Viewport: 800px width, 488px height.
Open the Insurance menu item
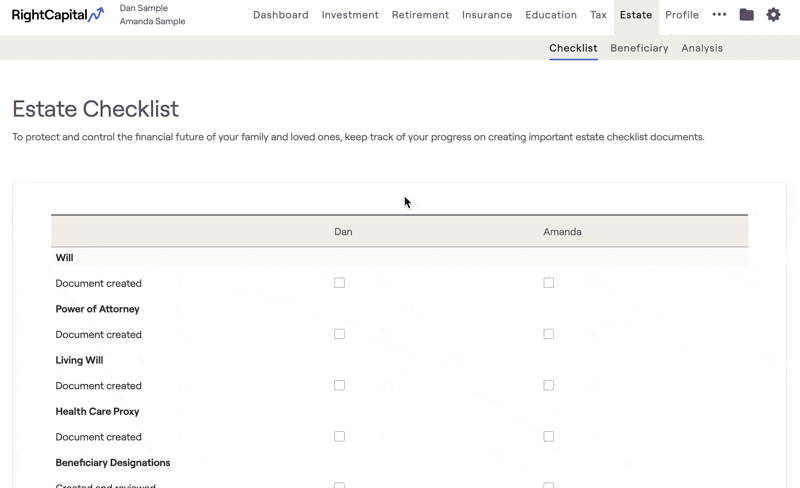coord(487,15)
